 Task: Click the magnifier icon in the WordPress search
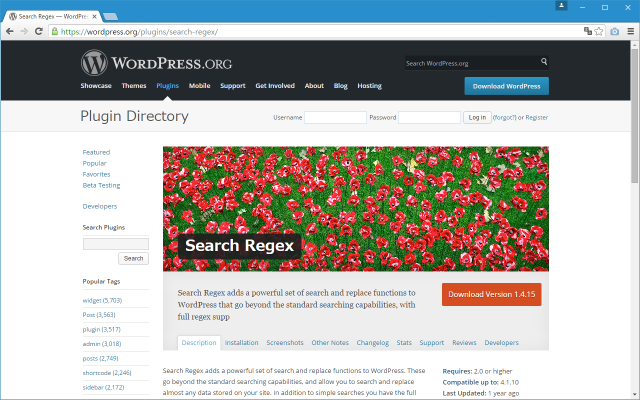point(544,62)
